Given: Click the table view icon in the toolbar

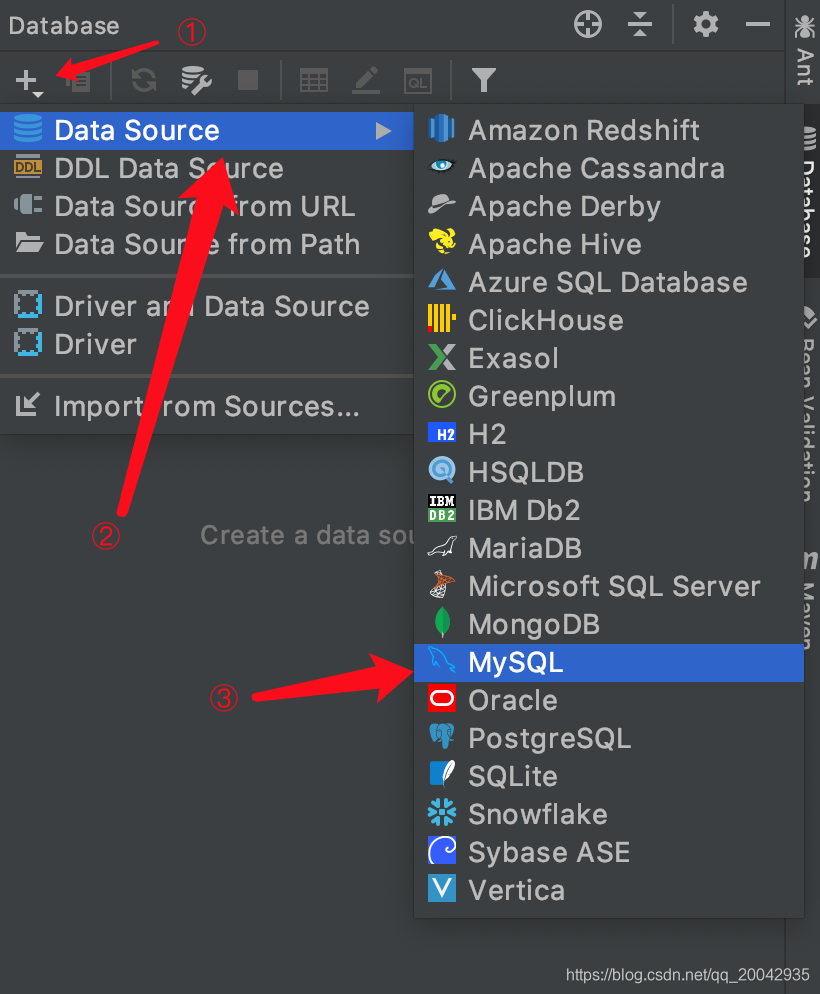Looking at the screenshot, I should click(314, 80).
